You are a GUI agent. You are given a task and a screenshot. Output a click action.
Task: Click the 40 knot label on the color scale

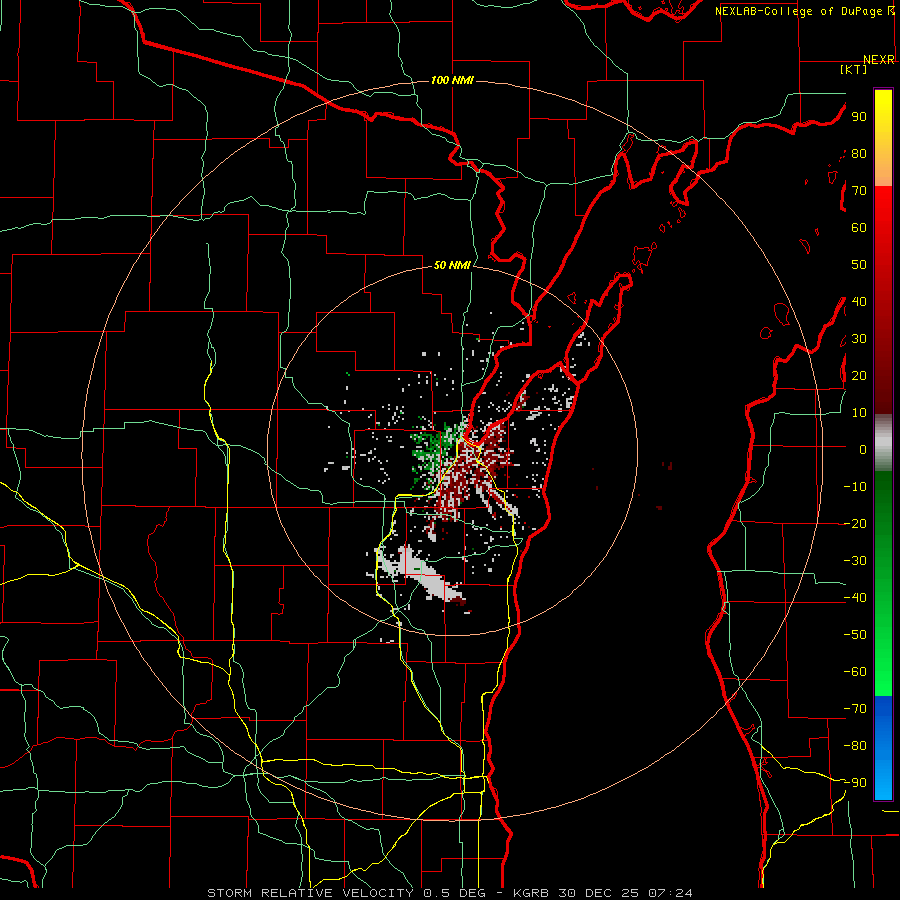pyautogui.click(x=859, y=301)
